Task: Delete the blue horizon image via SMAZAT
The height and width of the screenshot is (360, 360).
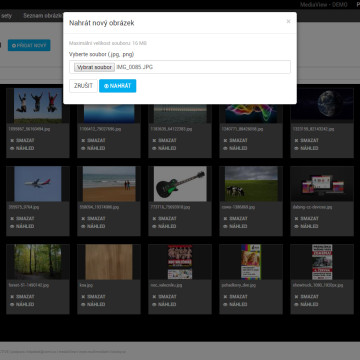Action: pyautogui.click(x=93, y=140)
